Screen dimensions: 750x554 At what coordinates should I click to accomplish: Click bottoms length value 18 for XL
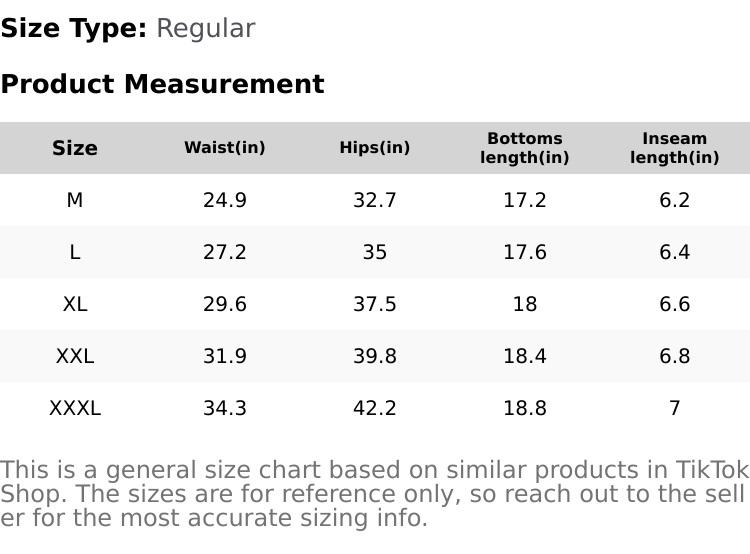(525, 304)
